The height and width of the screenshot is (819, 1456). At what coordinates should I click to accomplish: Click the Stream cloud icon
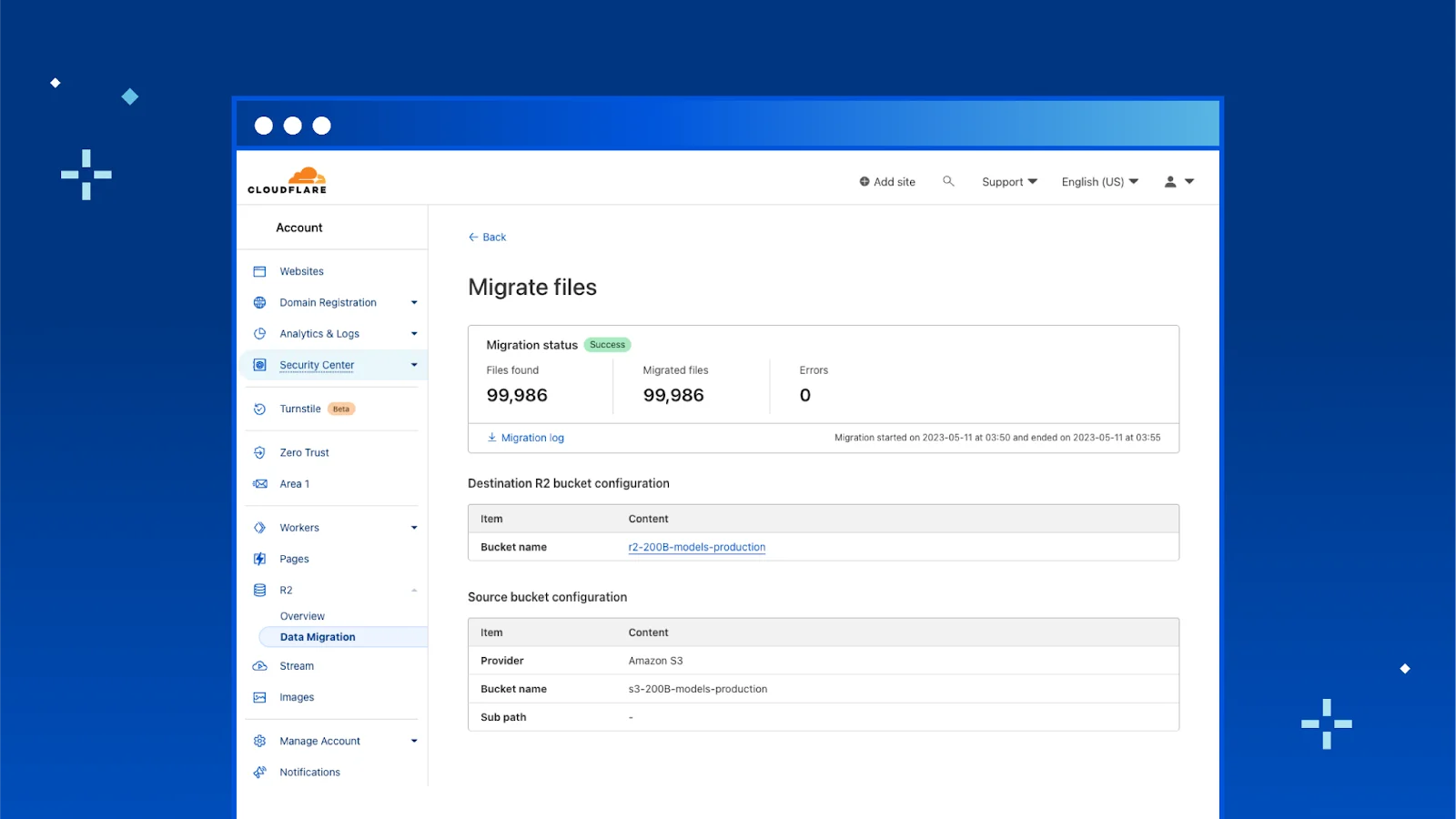point(259,666)
